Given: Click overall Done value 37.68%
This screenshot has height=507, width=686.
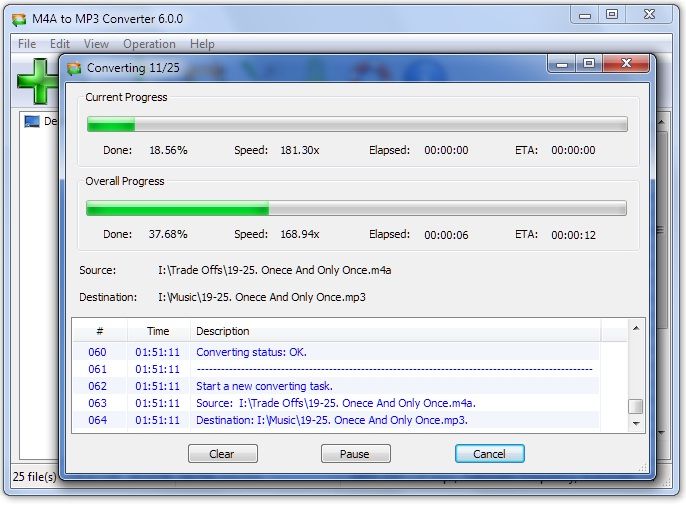Looking at the screenshot, I should (168, 234).
